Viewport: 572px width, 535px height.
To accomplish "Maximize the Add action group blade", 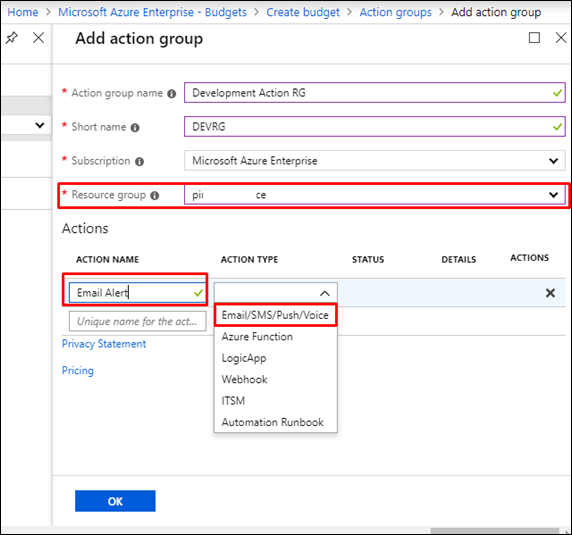I will tap(534, 38).
